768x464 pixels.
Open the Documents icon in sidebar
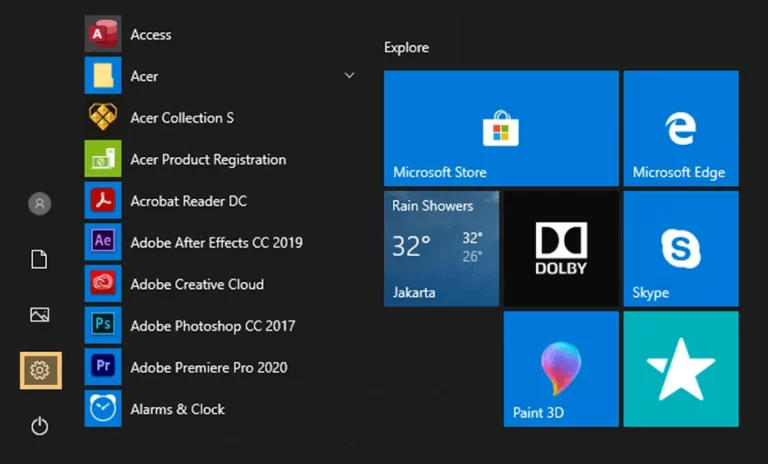click(39, 259)
